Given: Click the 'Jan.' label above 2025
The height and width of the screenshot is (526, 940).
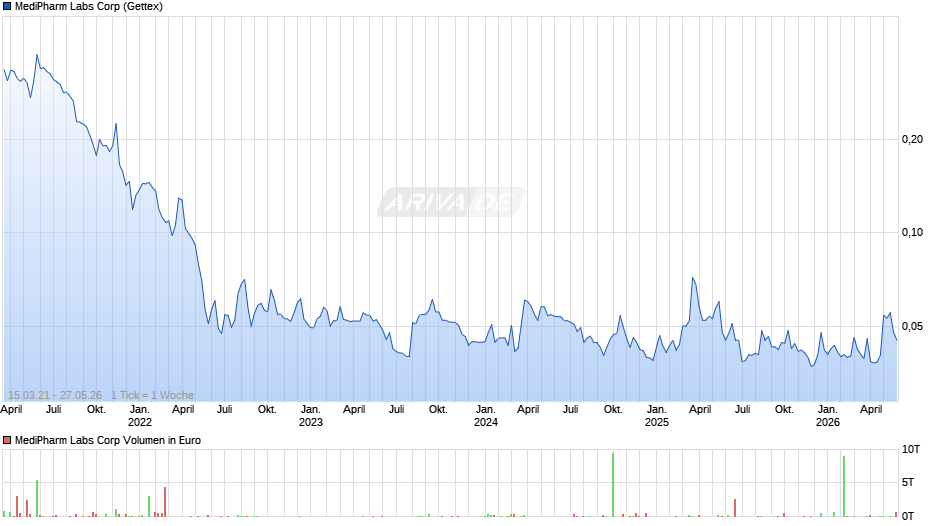Looking at the screenshot, I should coord(656,409).
